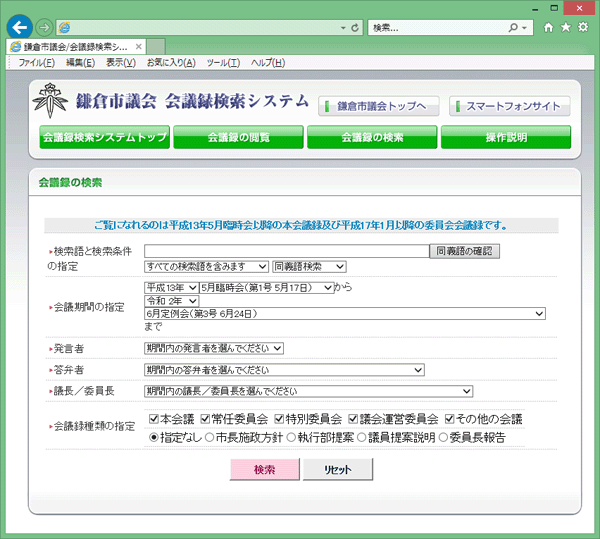
Task: Expand the 5月臨時会 start session dropdown
Action: click(266, 288)
